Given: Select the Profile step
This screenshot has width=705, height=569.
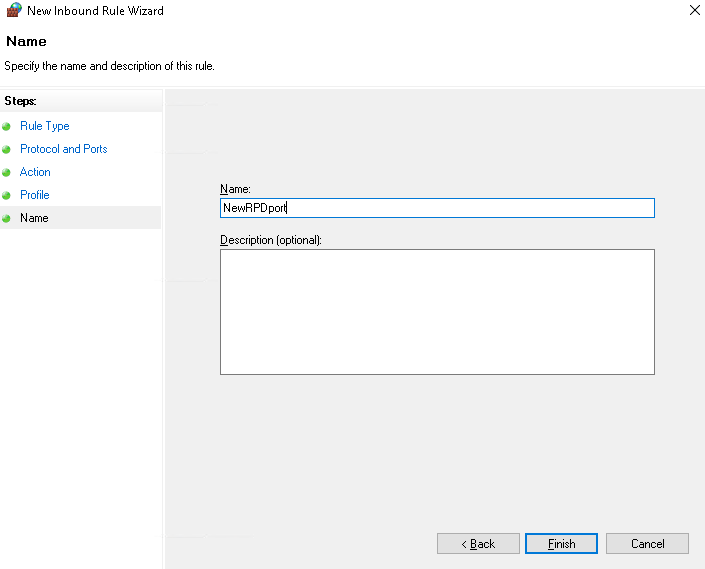Looking at the screenshot, I should (x=35, y=195).
